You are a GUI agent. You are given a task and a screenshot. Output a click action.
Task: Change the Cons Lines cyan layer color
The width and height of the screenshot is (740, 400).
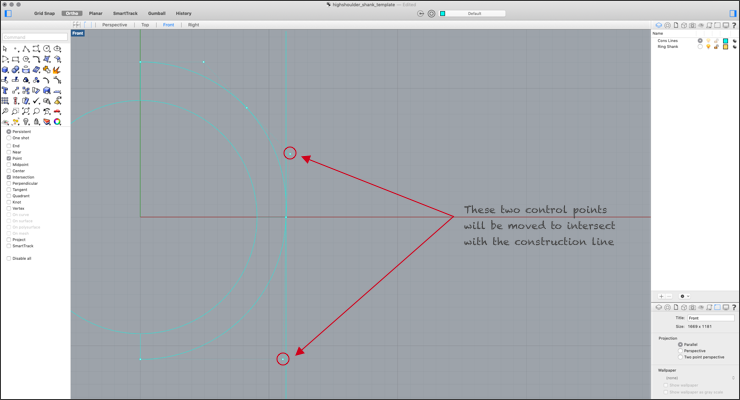(x=725, y=41)
